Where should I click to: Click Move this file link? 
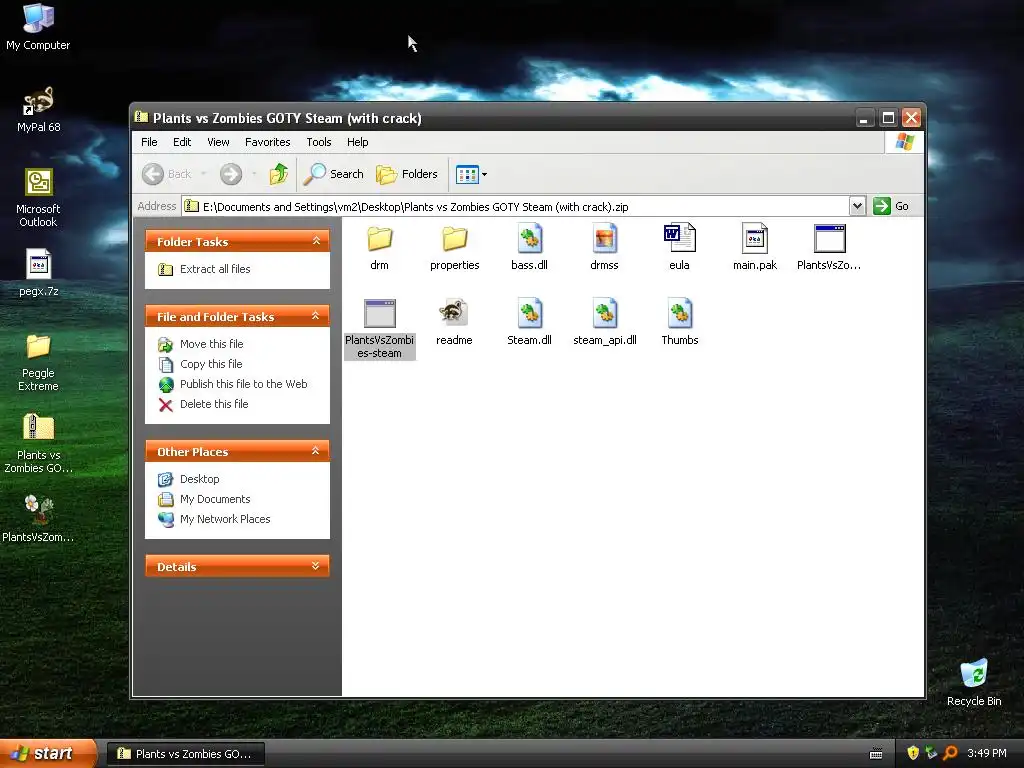click(x=212, y=344)
